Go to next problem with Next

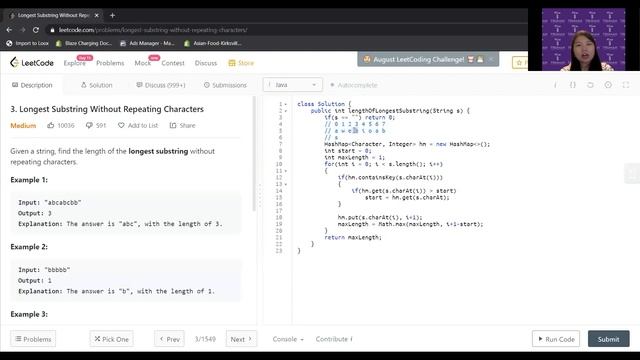coord(241,339)
